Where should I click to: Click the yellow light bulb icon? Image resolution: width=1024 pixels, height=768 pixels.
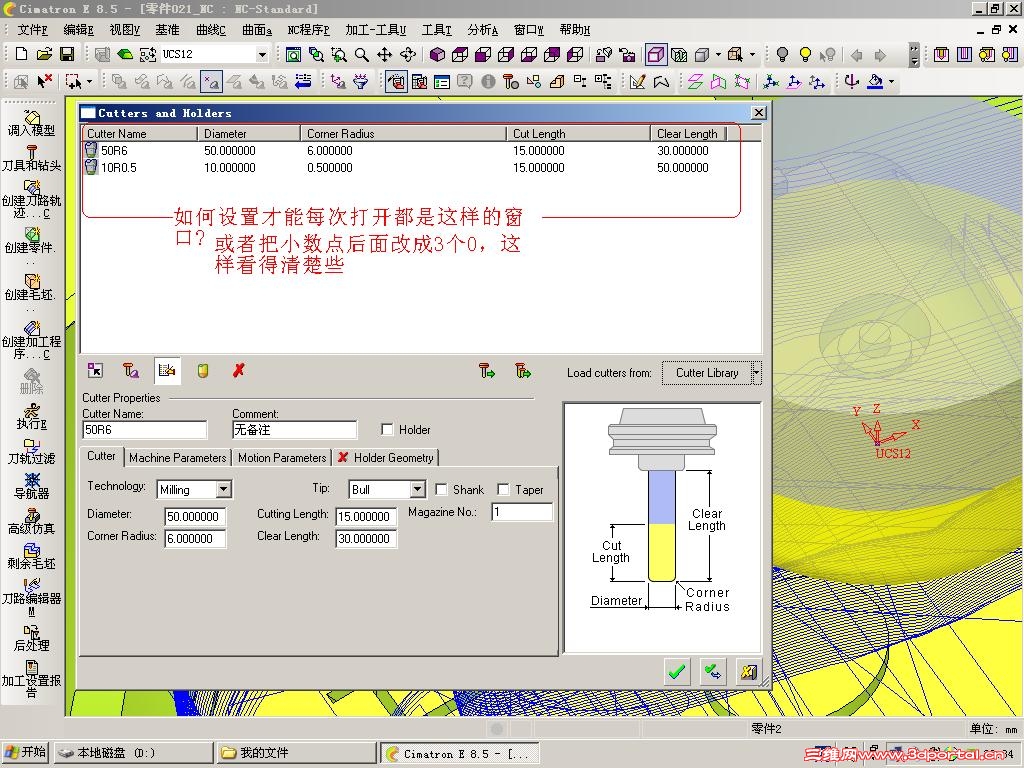tap(805, 55)
